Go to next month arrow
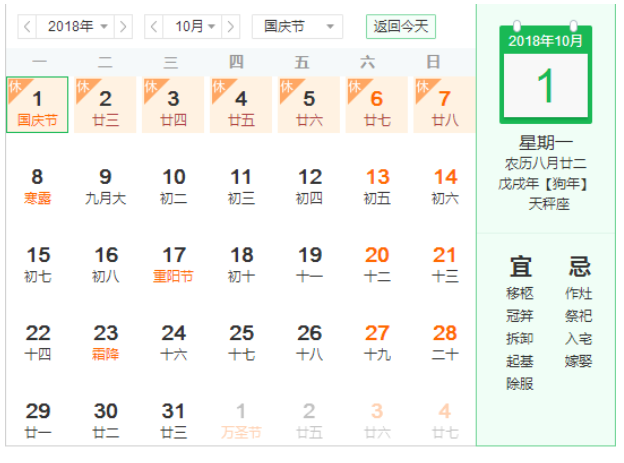This screenshot has height=463, width=624. click(230, 27)
